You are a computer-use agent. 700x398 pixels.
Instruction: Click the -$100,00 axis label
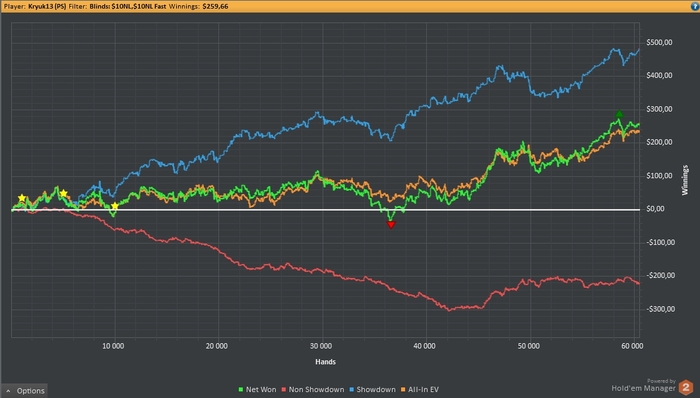(660, 242)
